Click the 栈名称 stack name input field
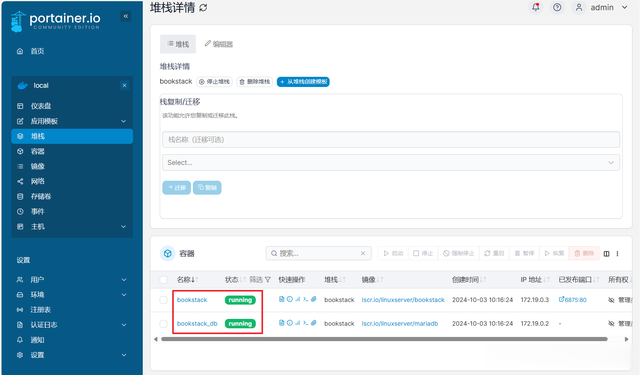This screenshot has width=640, height=375. click(x=391, y=140)
